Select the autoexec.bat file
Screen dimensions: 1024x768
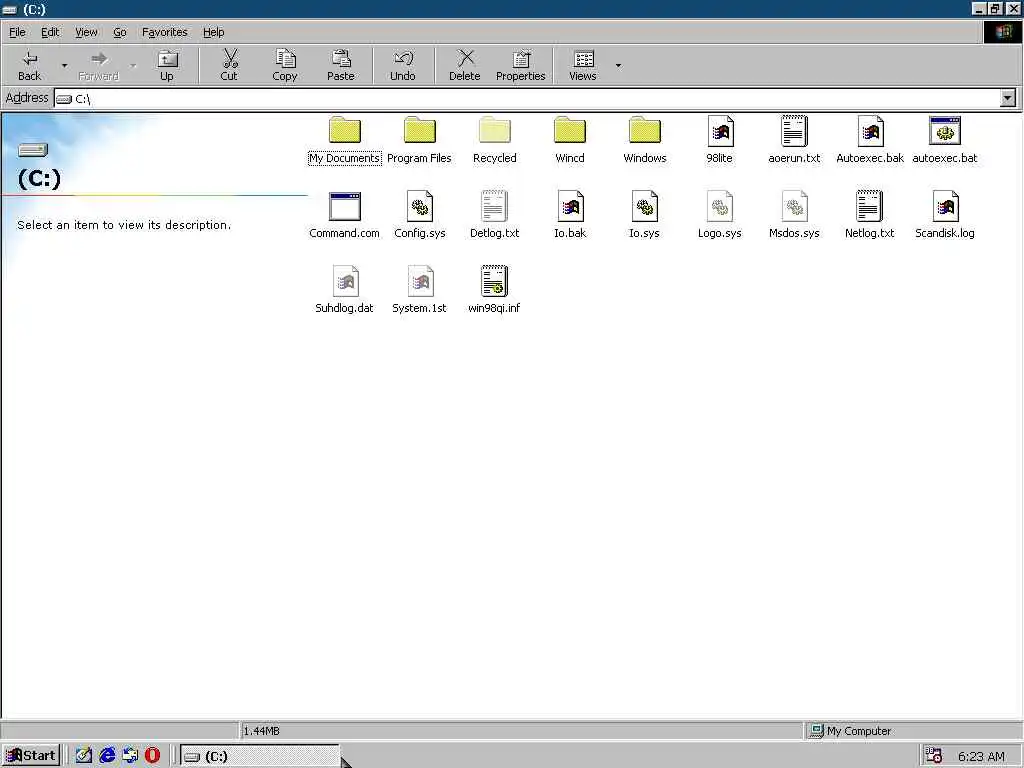(944, 140)
